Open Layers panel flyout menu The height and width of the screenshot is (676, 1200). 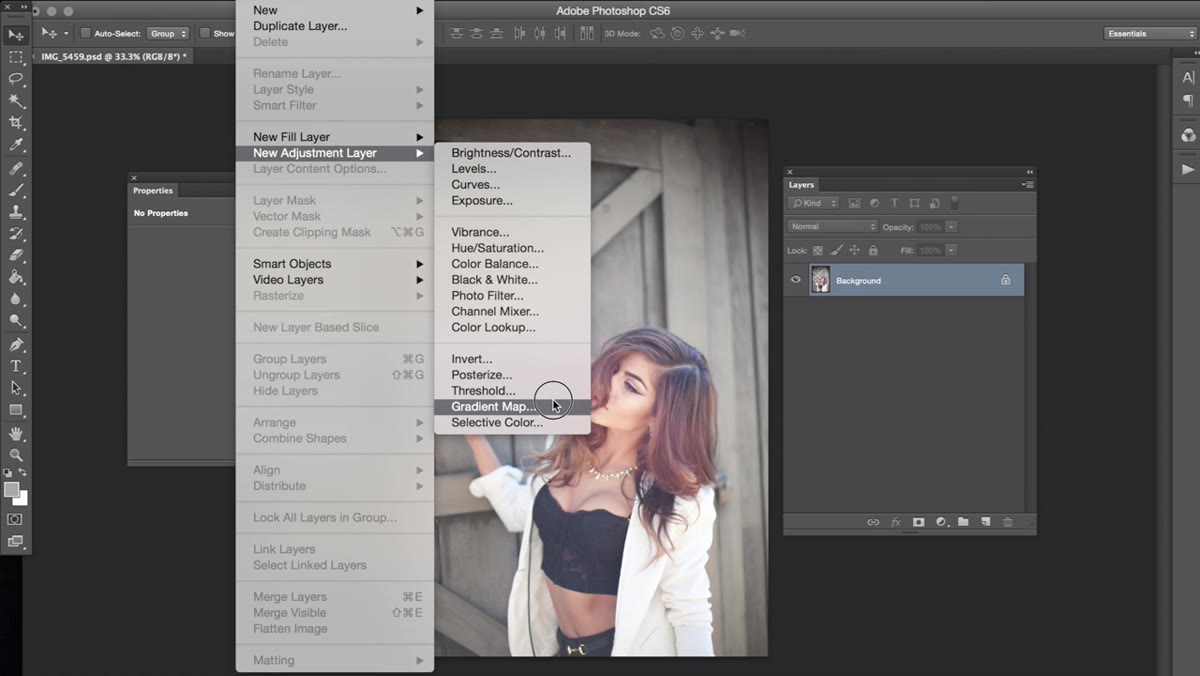click(x=1027, y=185)
